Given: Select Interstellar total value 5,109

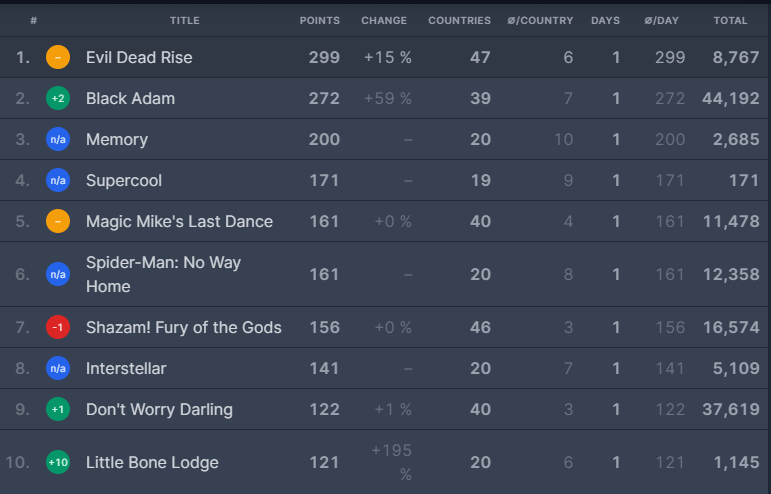Looking at the screenshot, I should tap(736, 368).
